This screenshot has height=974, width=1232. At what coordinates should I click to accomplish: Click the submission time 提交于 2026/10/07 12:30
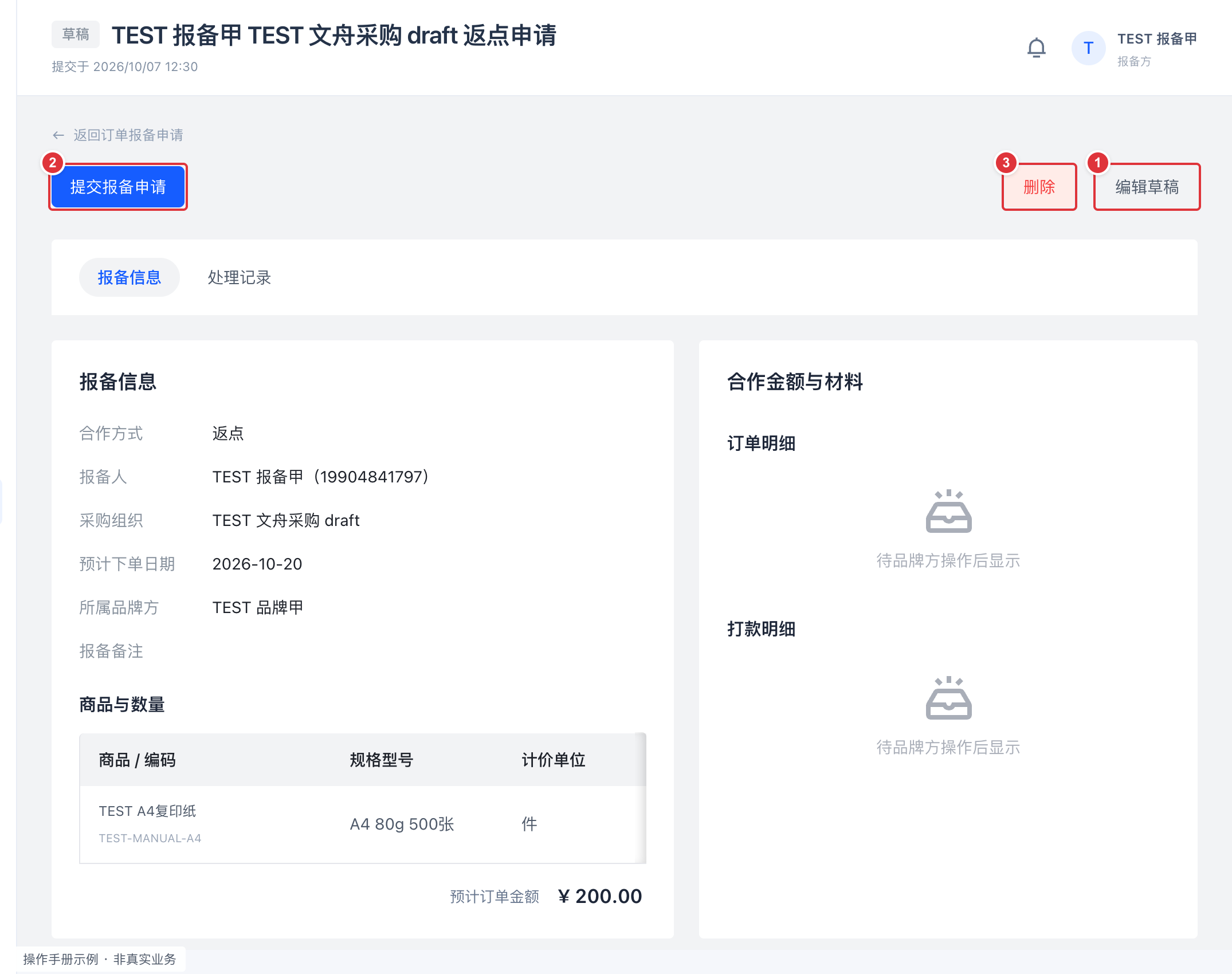pos(125,66)
